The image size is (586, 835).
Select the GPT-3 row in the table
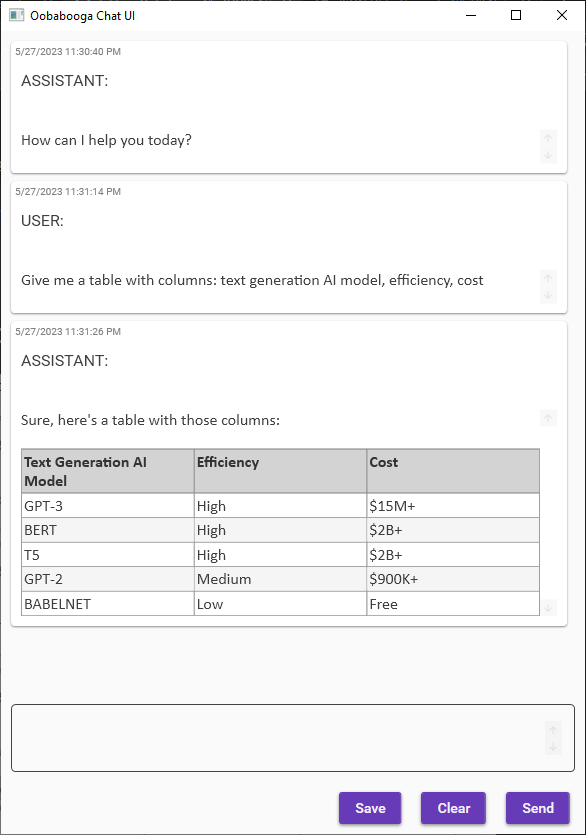coord(107,506)
